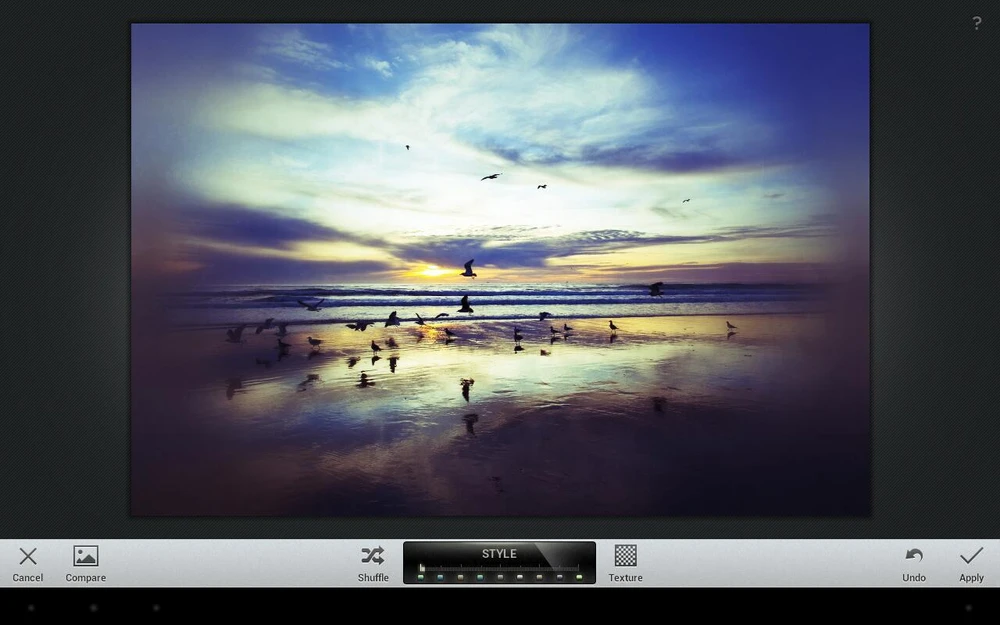Click the style slider handle marker
This screenshot has height=625, width=1000.
[x=422, y=568]
